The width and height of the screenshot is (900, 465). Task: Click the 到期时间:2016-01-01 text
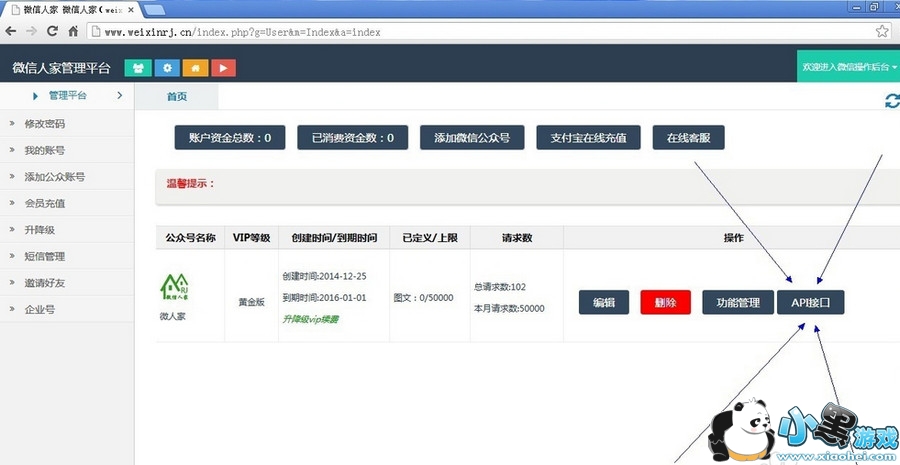(324, 298)
